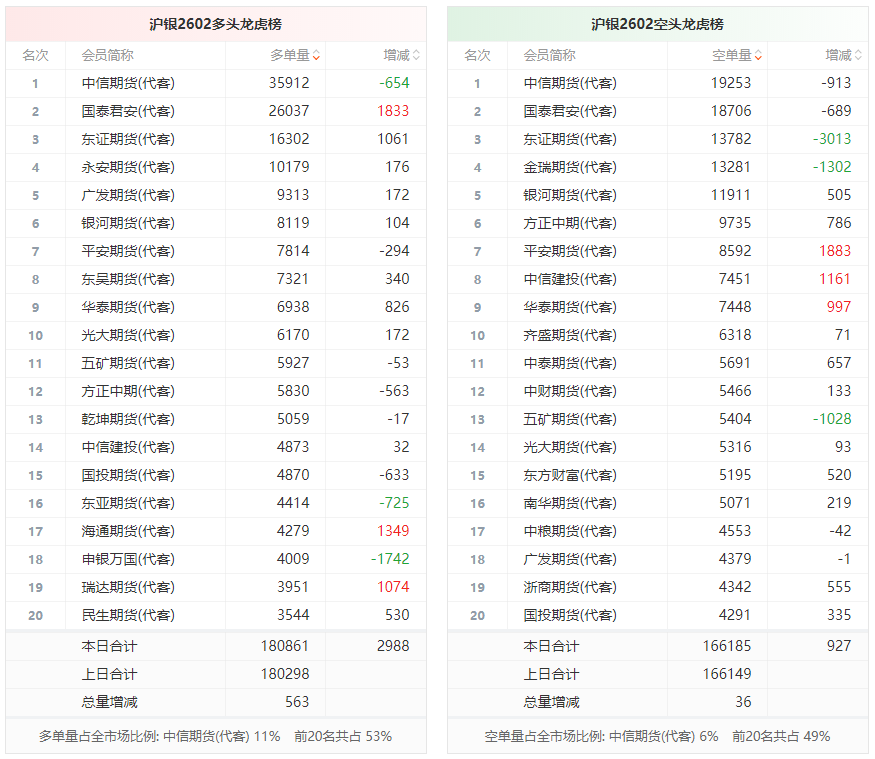This screenshot has width=875, height=759.
Task: Select 银河期货(代客) in long table
Action: click(128, 223)
